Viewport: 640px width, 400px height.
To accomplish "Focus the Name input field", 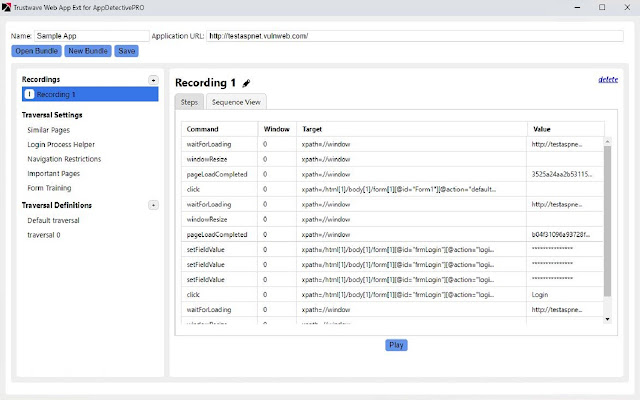I will (91, 36).
